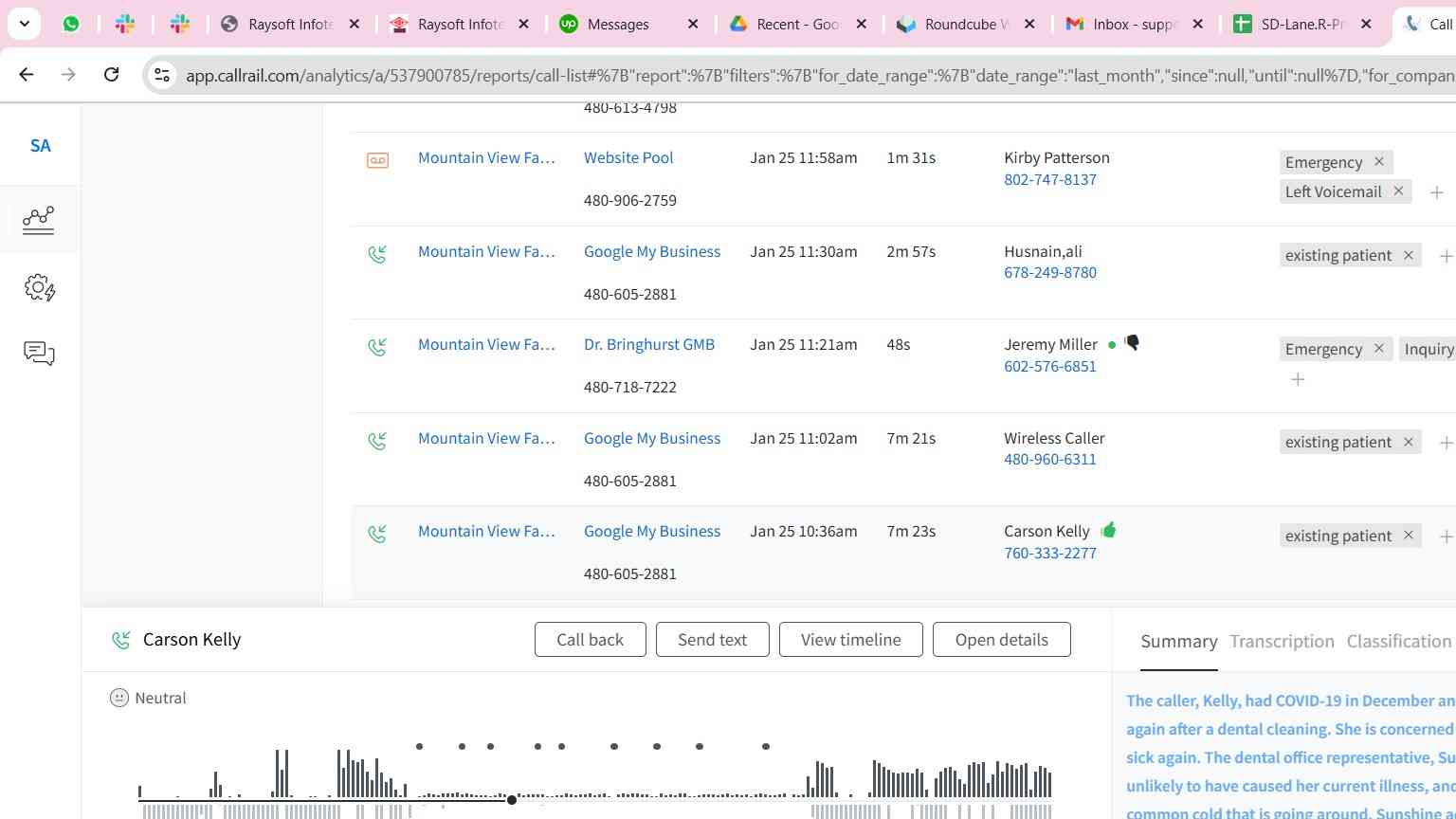The image size is (1456, 819).
Task: Click green thumbs-up icon next to Carson Kelly
Action: click(x=1109, y=530)
